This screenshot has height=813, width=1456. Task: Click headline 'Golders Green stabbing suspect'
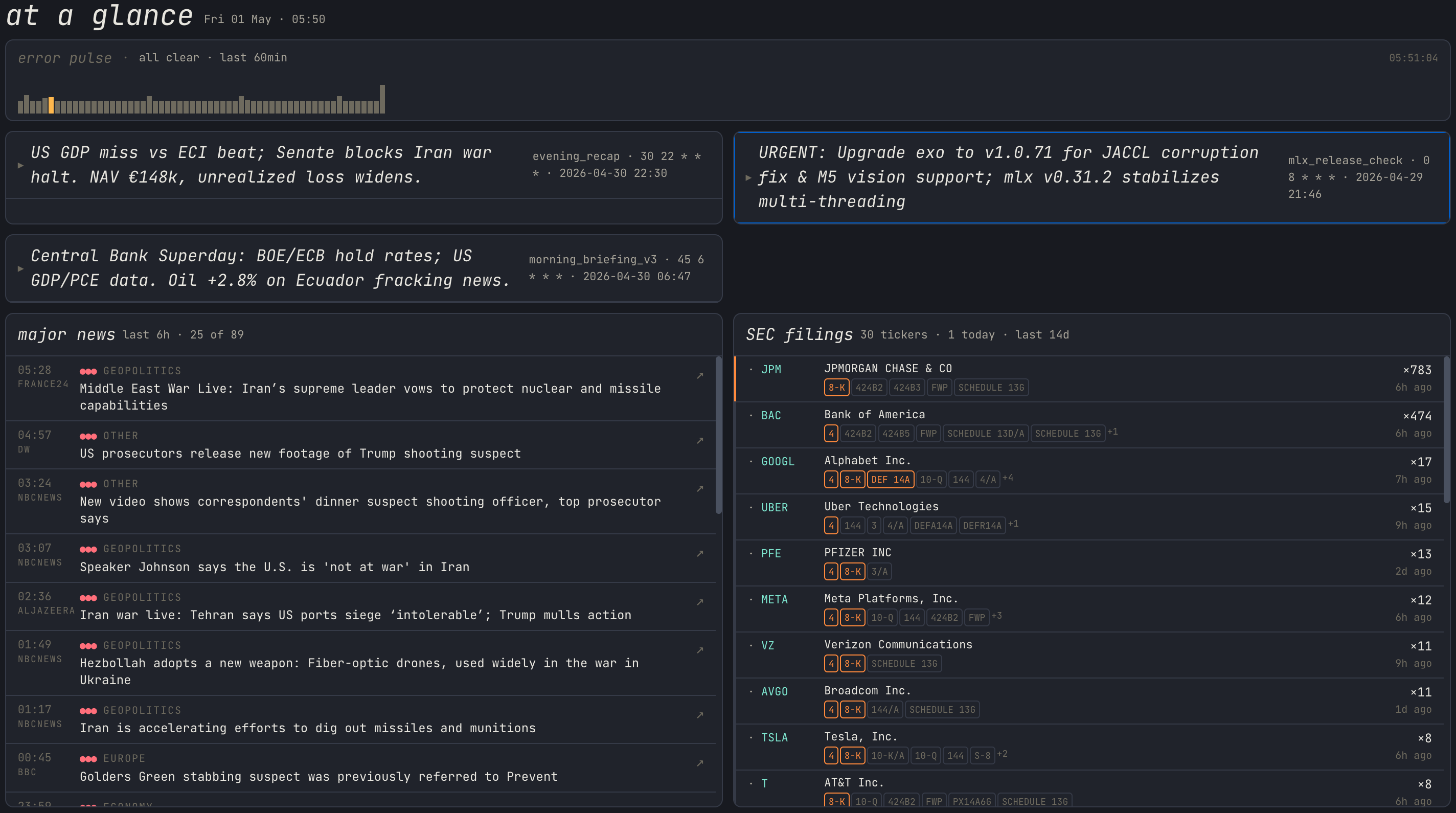[x=319, y=777]
